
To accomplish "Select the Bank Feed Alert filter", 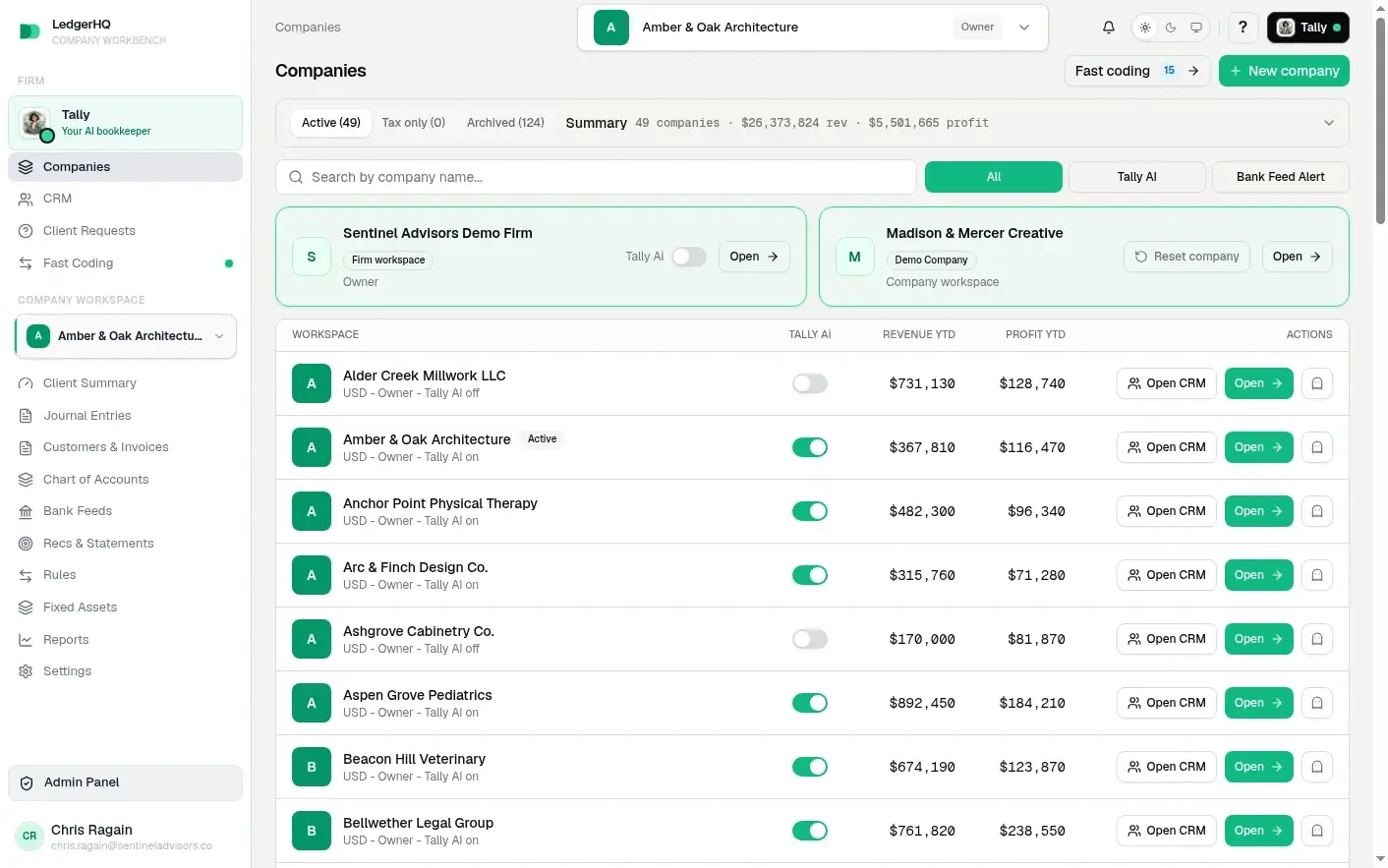I will point(1281,177).
